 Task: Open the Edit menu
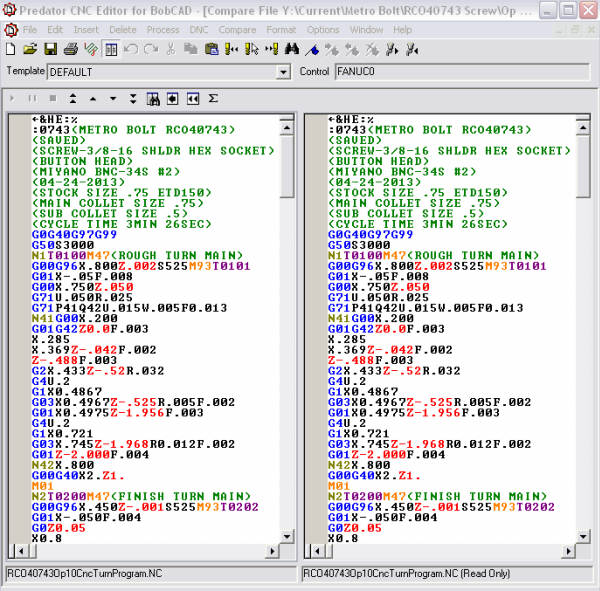[55, 29]
